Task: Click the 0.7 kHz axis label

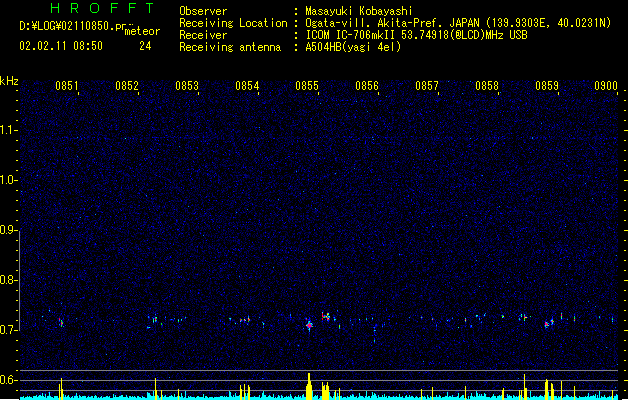Action: [x=8, y=330]
